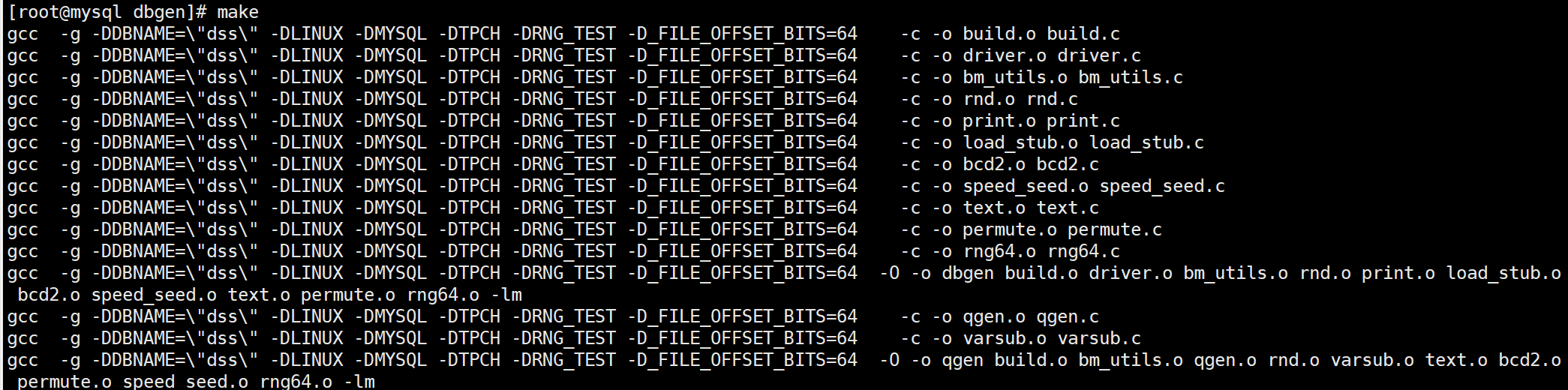Image resolution: width=1568 pixels, height=390 pixels.
Task: Click permute.c source file text
Action: [x=1115, y=229]
